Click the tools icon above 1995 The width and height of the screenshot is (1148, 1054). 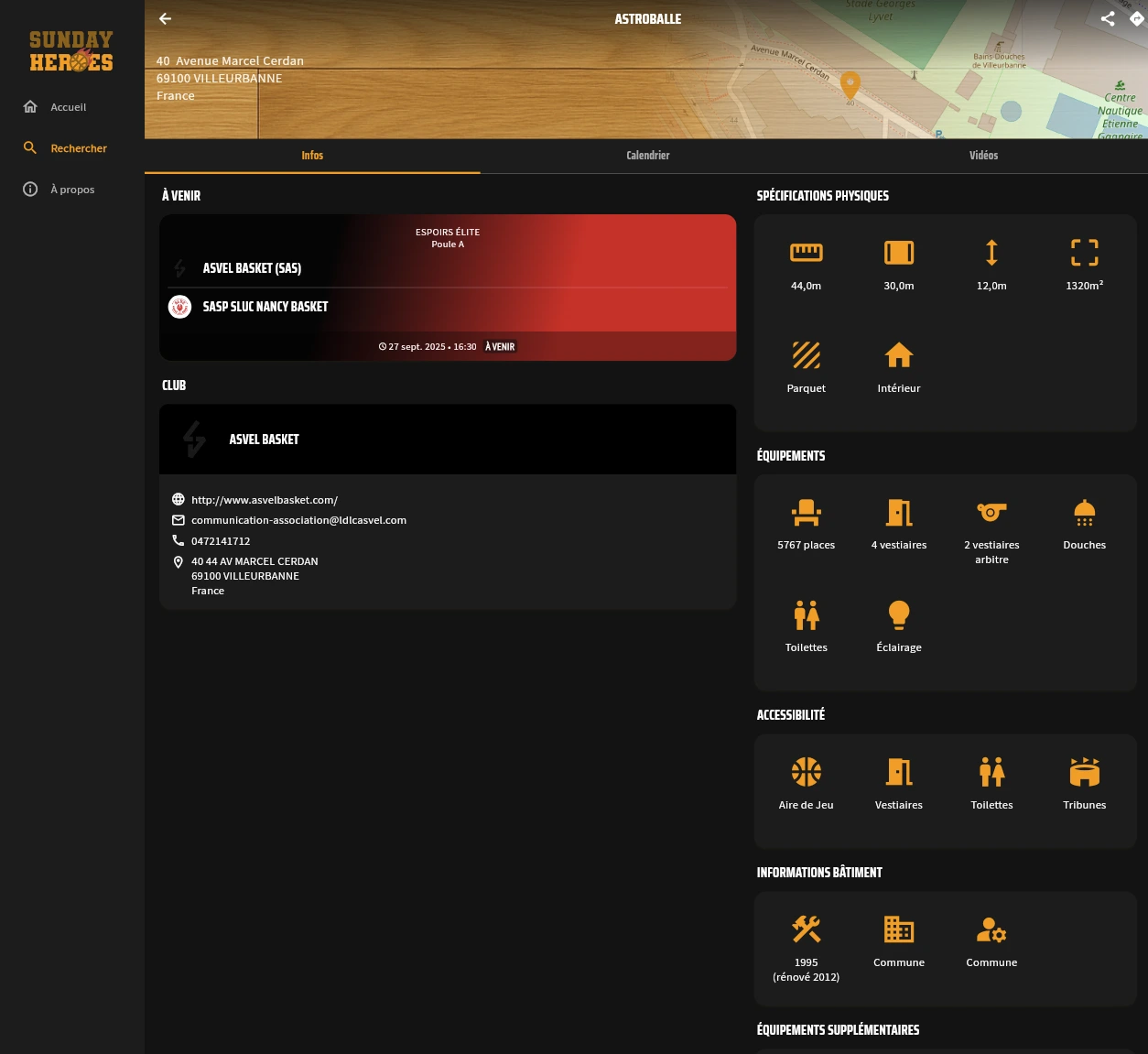click(x=807, y=929)
